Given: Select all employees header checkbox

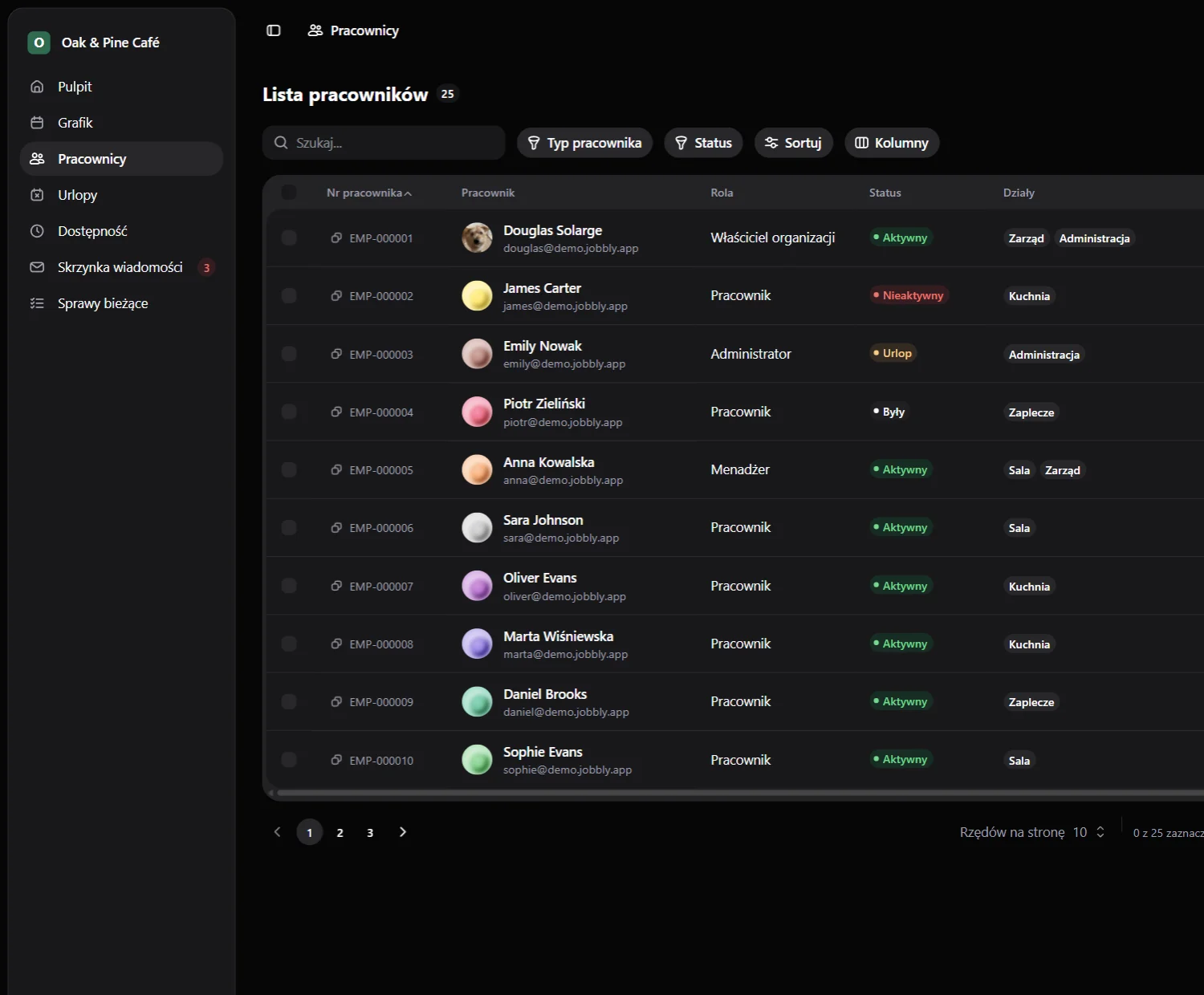Looking at the screenshot, I should click(289, 192).
